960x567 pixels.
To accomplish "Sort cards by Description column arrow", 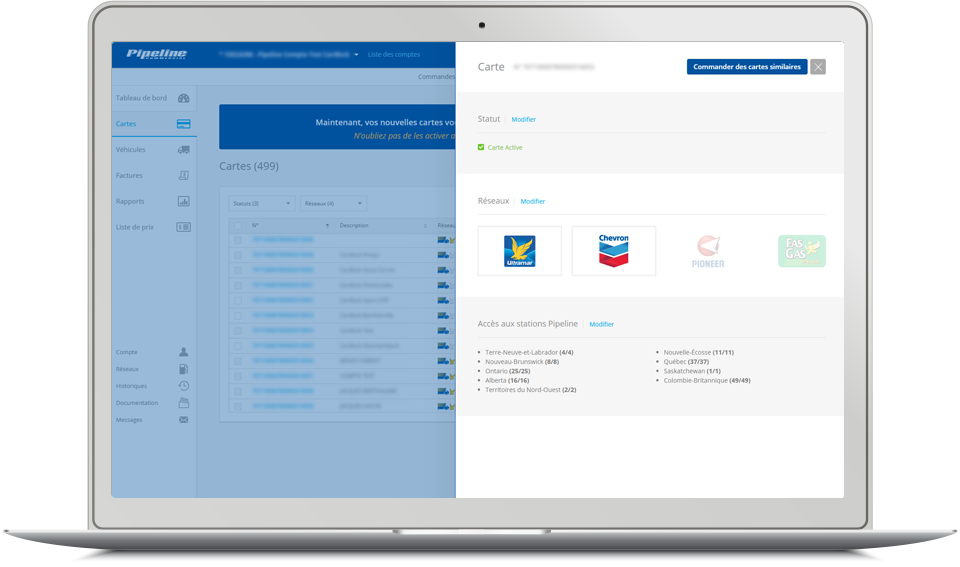I will (x=426, y=226).
